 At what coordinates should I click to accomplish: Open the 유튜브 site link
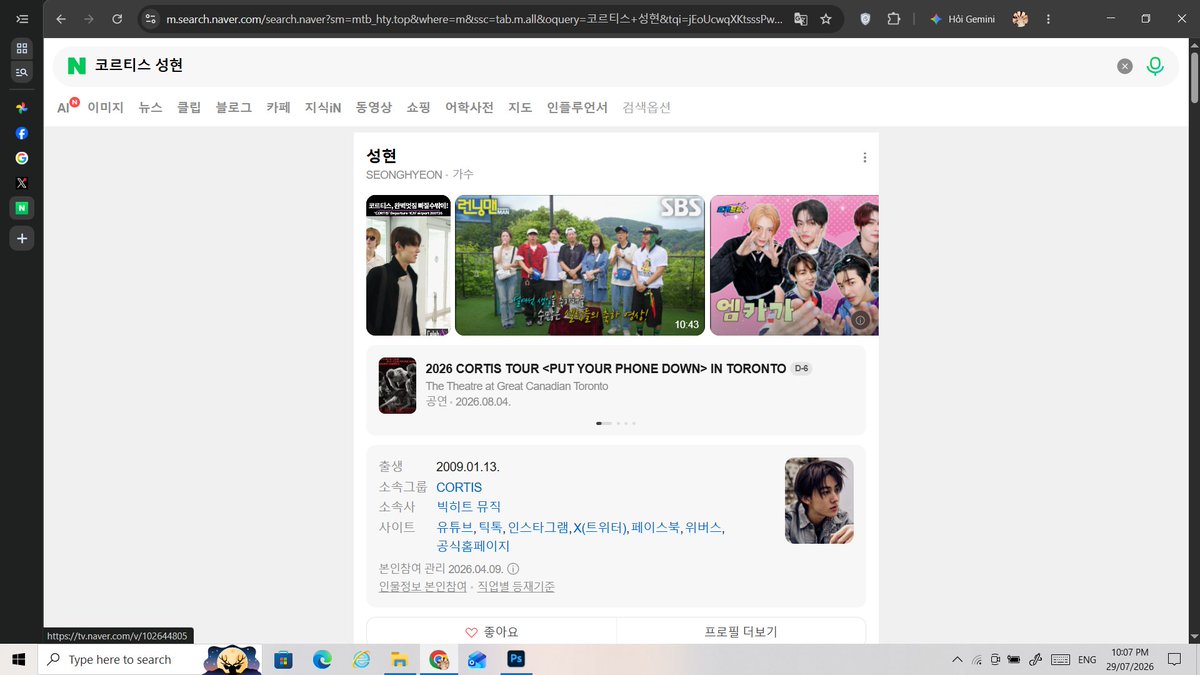pos(454,527)
